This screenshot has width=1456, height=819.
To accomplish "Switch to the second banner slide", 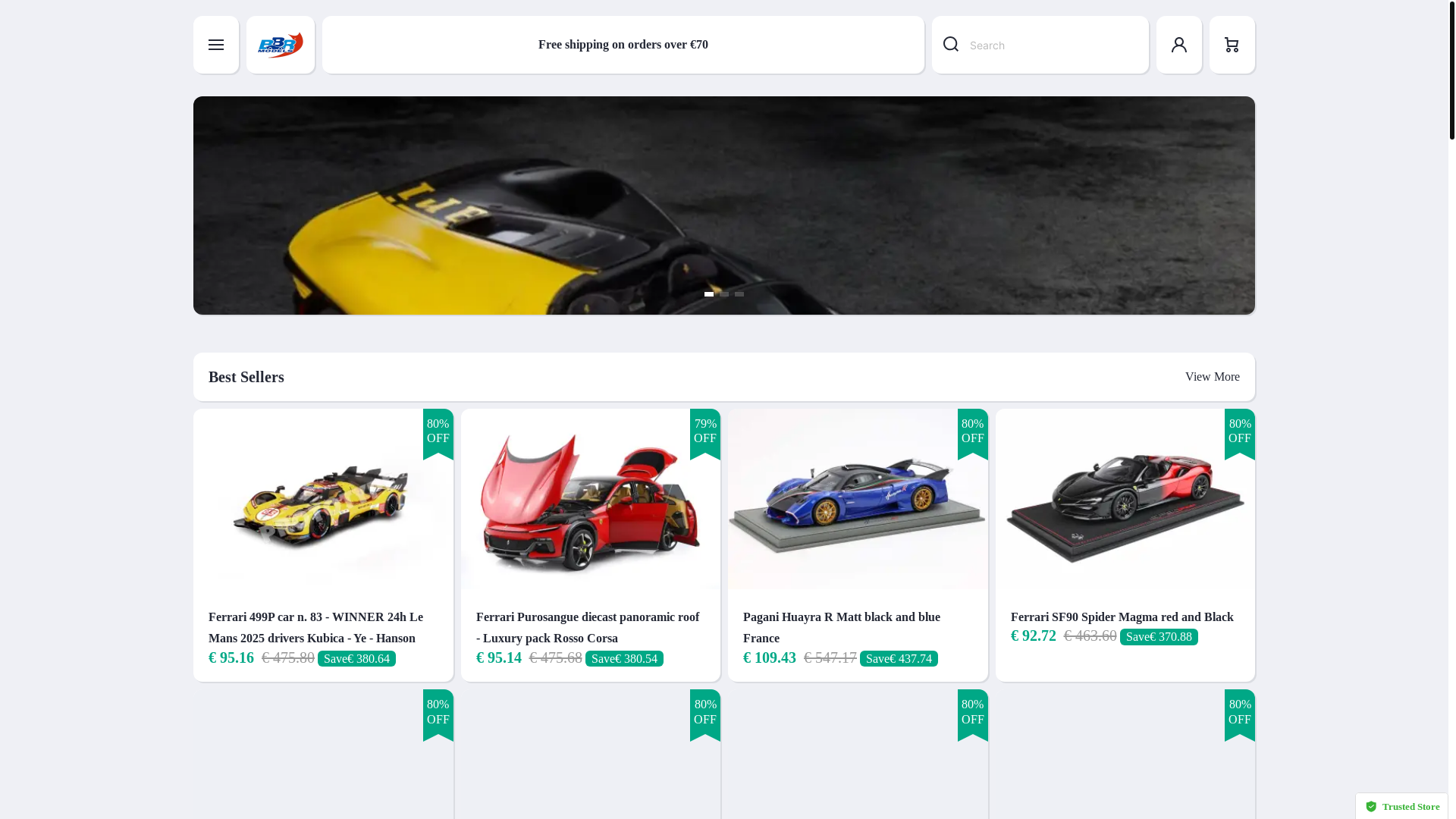I will pos(724,294).
